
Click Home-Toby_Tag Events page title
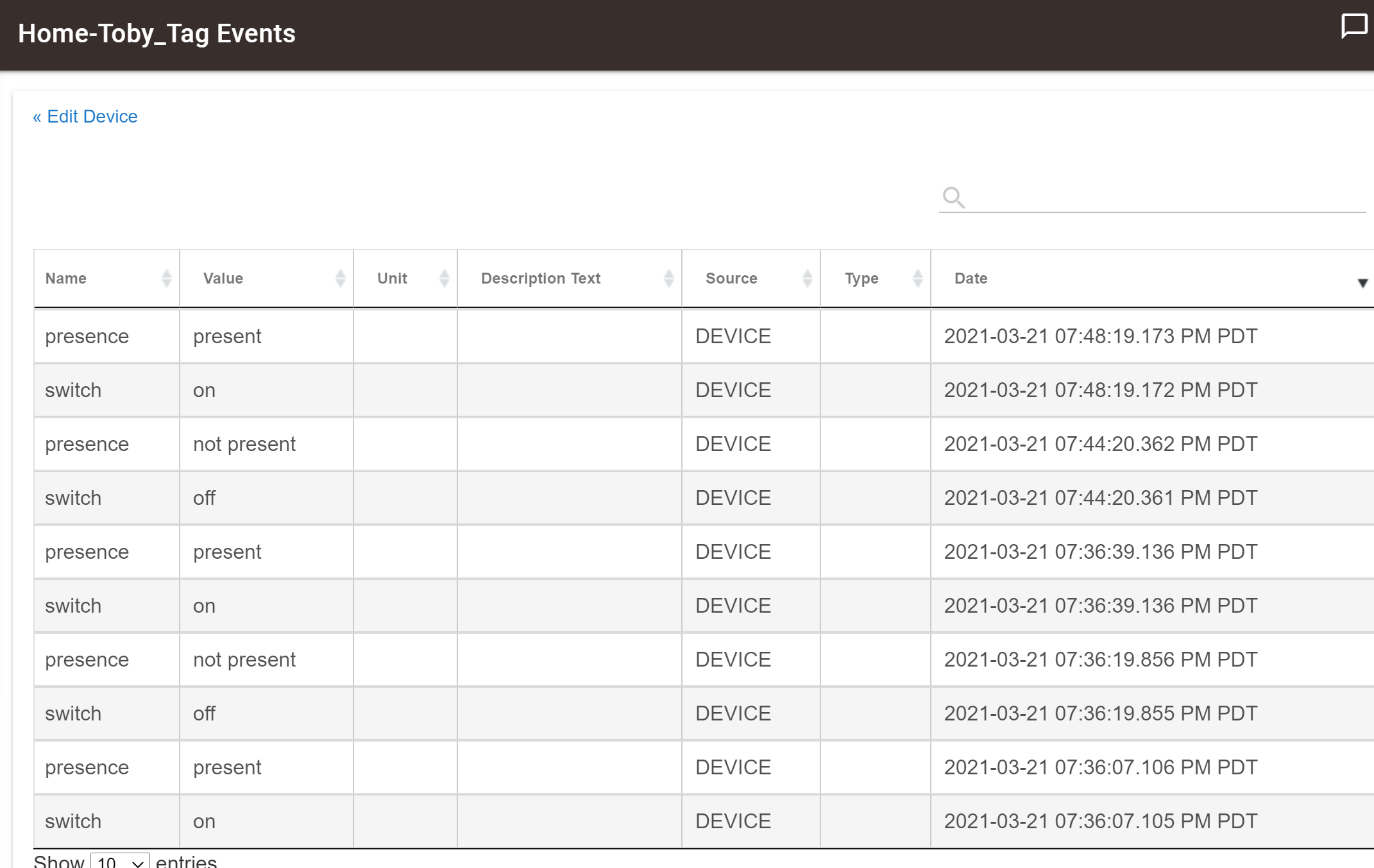coord(157,33)
